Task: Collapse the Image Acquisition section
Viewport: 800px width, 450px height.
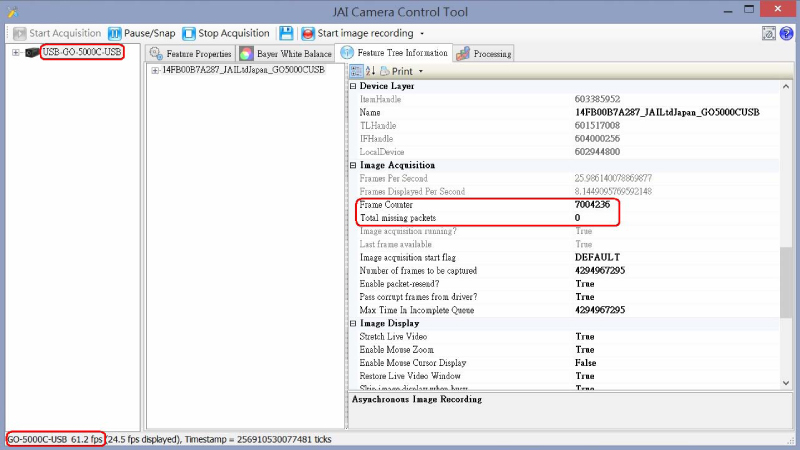Action: [x=353, y=165]
